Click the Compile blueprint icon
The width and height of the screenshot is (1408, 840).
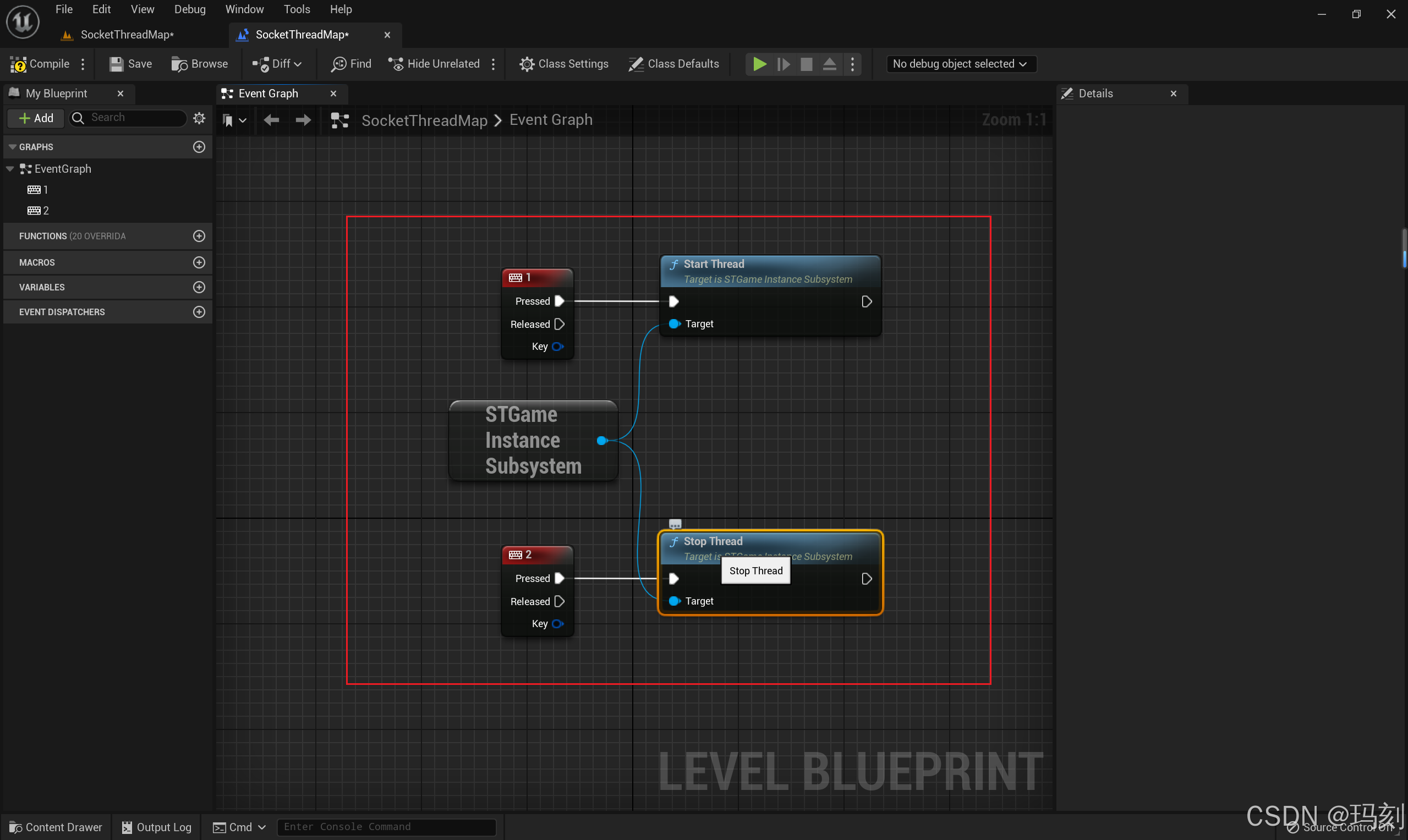coord(19,64)
